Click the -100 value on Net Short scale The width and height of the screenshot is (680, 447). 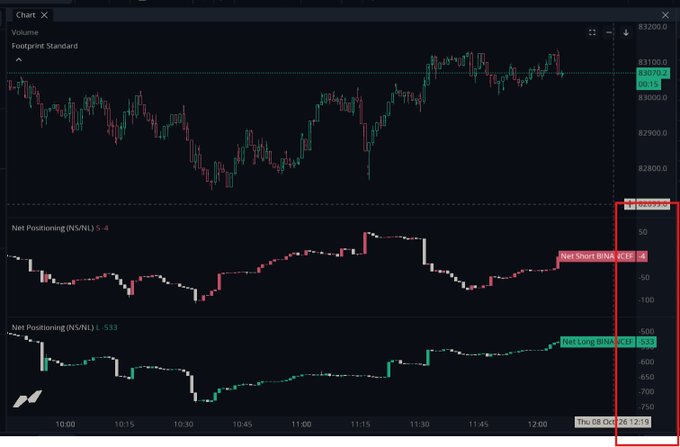[x=646, y=300]
